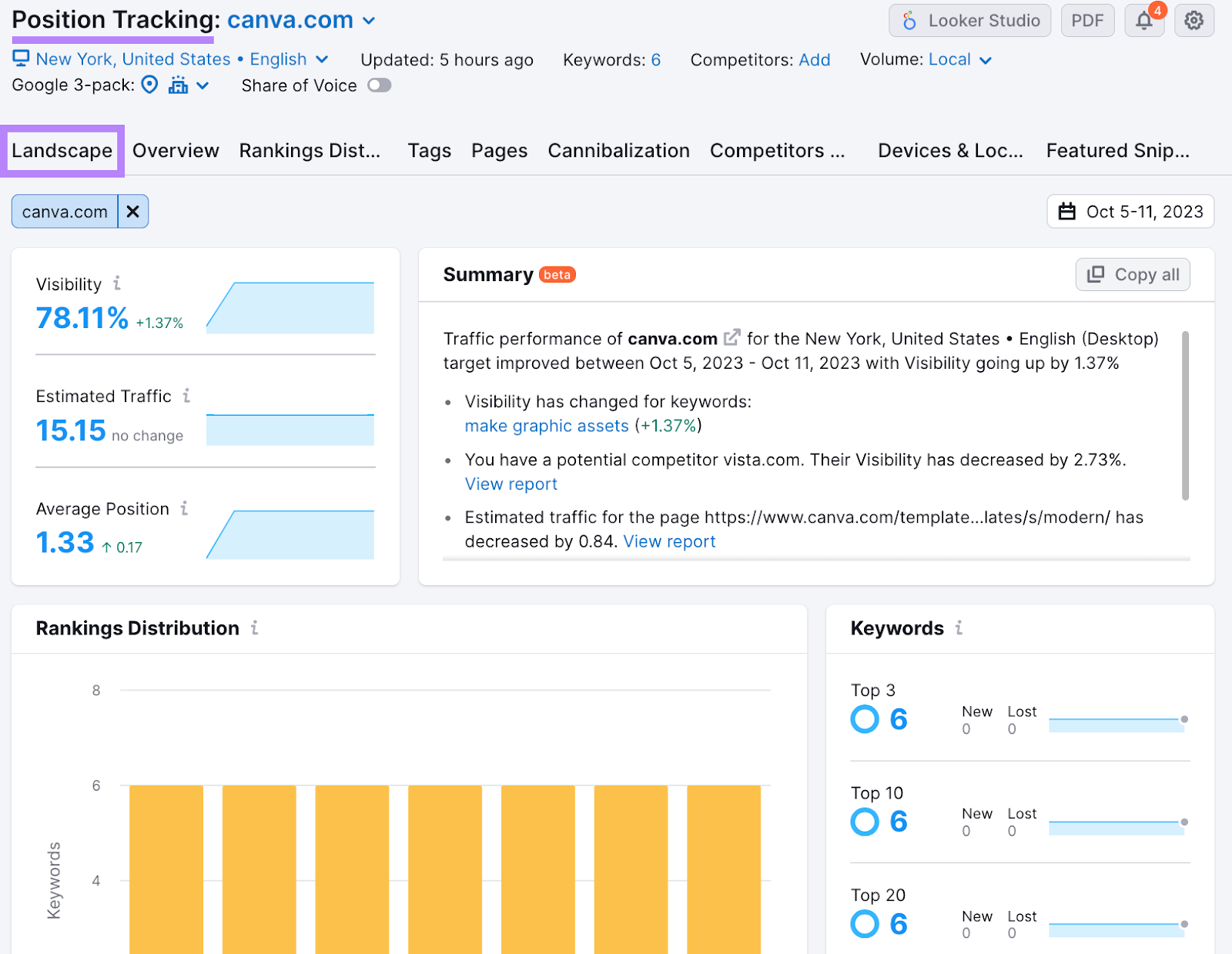Viewport: 1232px width, 954px height.
Task: Click the Looker Studio button
Action: coord(969,21)
